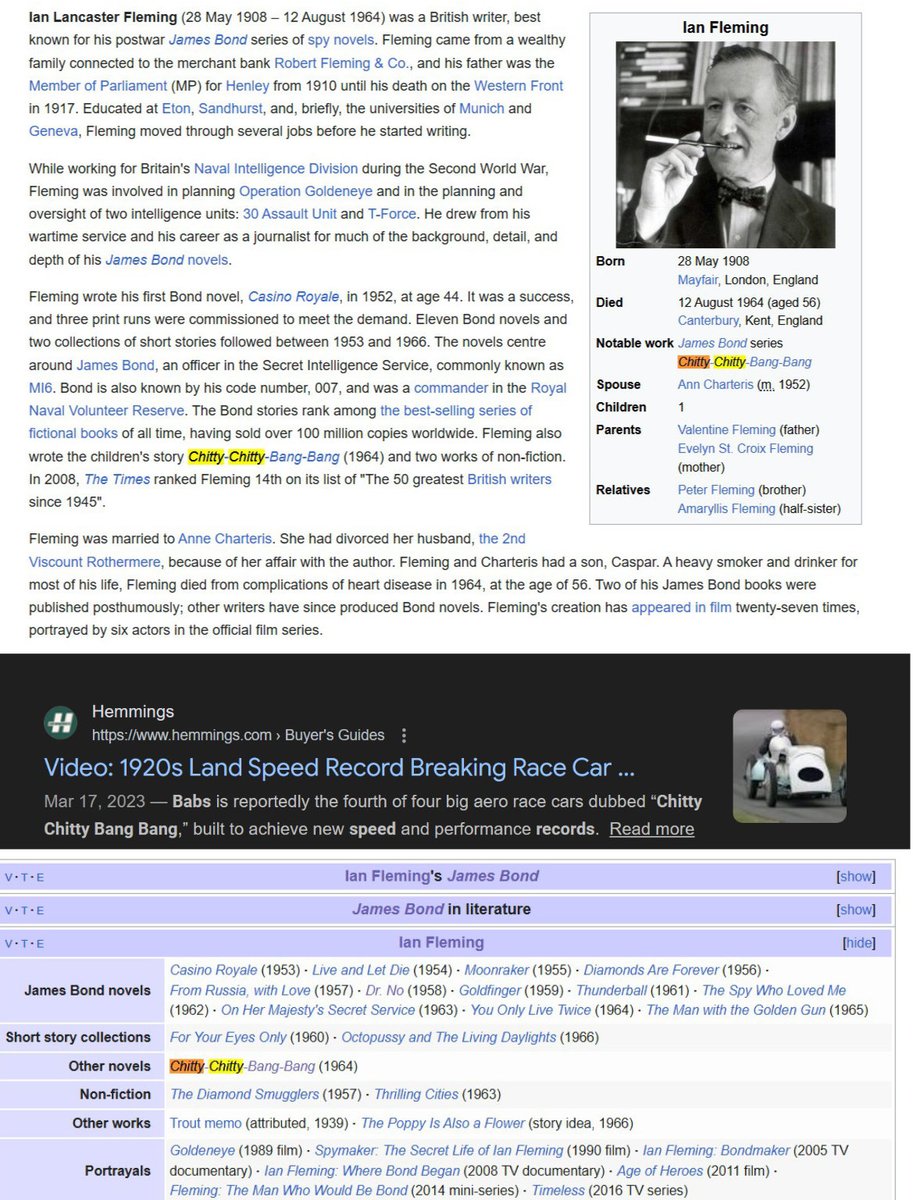Screen dimensions: 913x1200
Task: Open the Ian Fleming portrait photo
Action: click(x=726, y=144)
